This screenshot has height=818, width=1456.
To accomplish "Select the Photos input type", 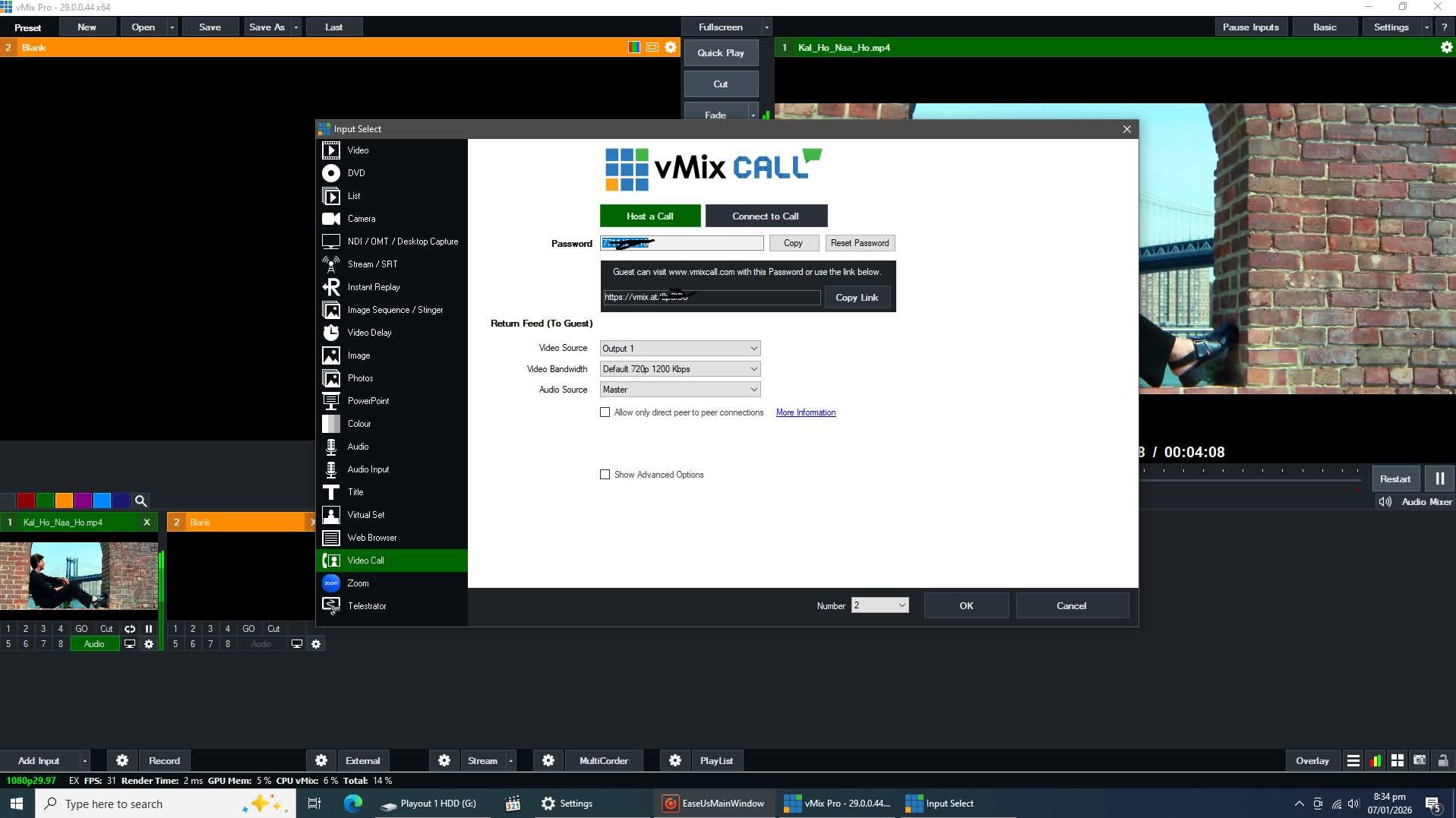I will click(391, 378).
